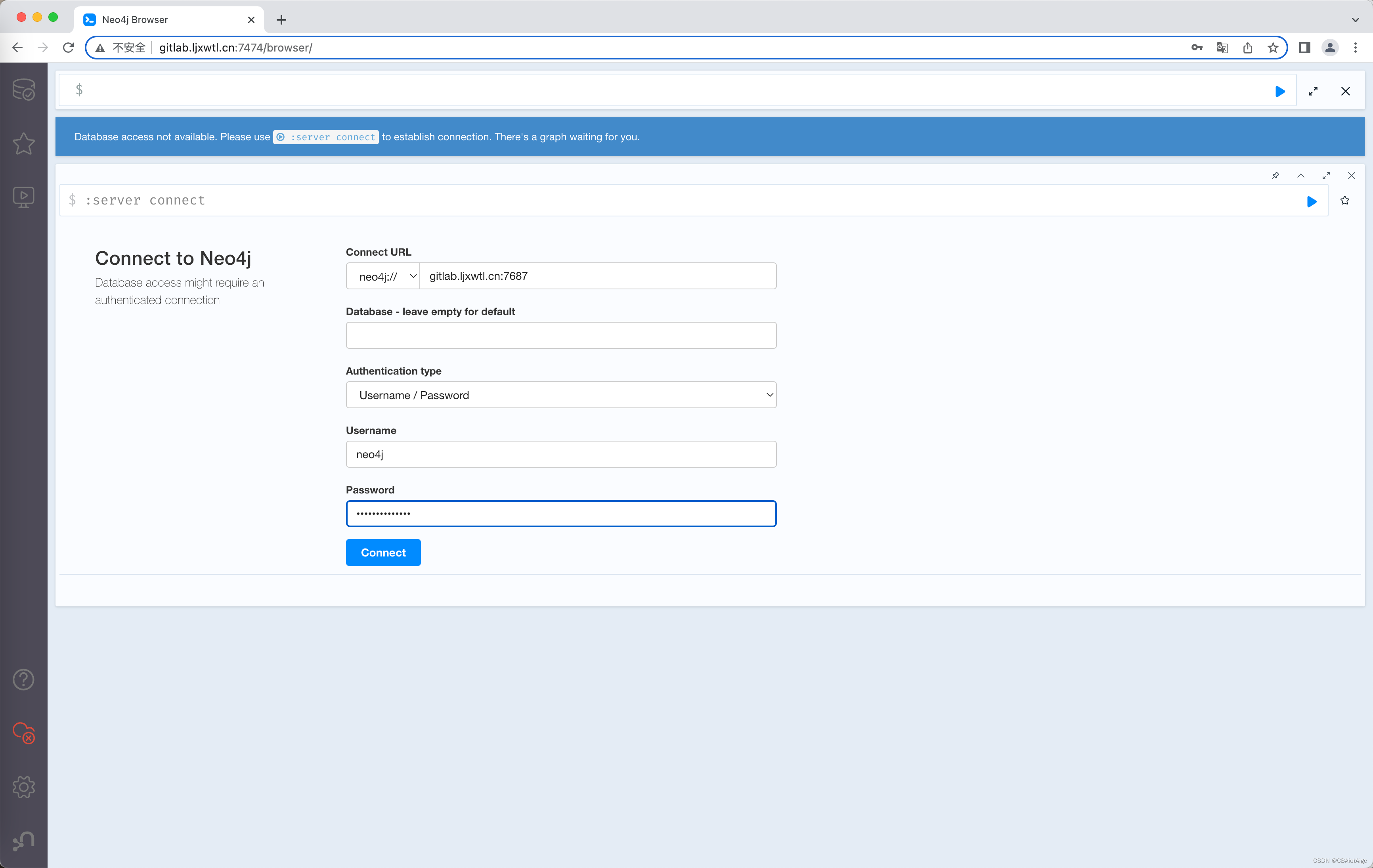The image size is (1373, 868).
Task: Open the Favorites star in the left sidebar
Action: (x=23, y=143)
